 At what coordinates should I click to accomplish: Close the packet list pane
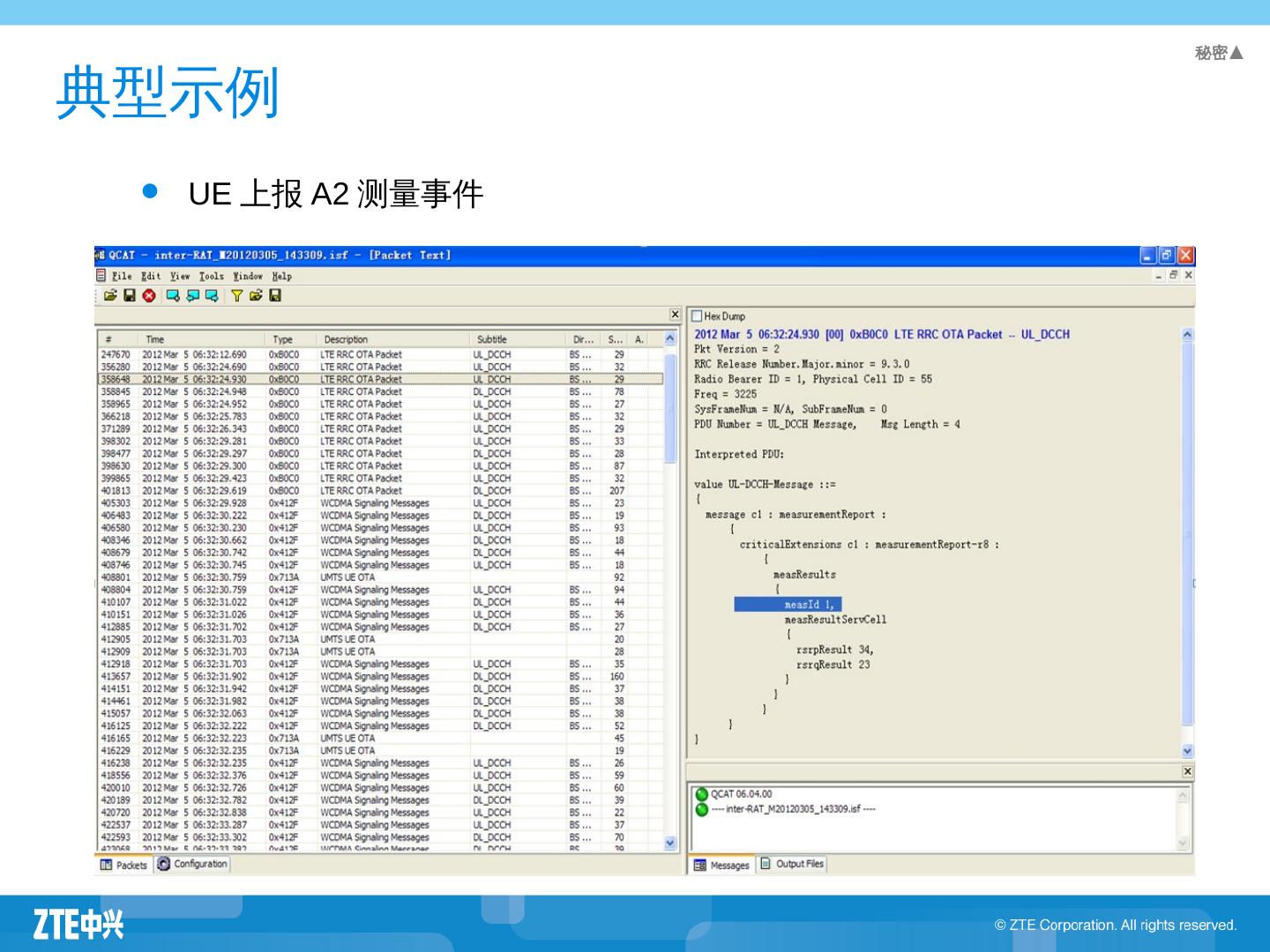pyautogui.click(x=675, y=315)
